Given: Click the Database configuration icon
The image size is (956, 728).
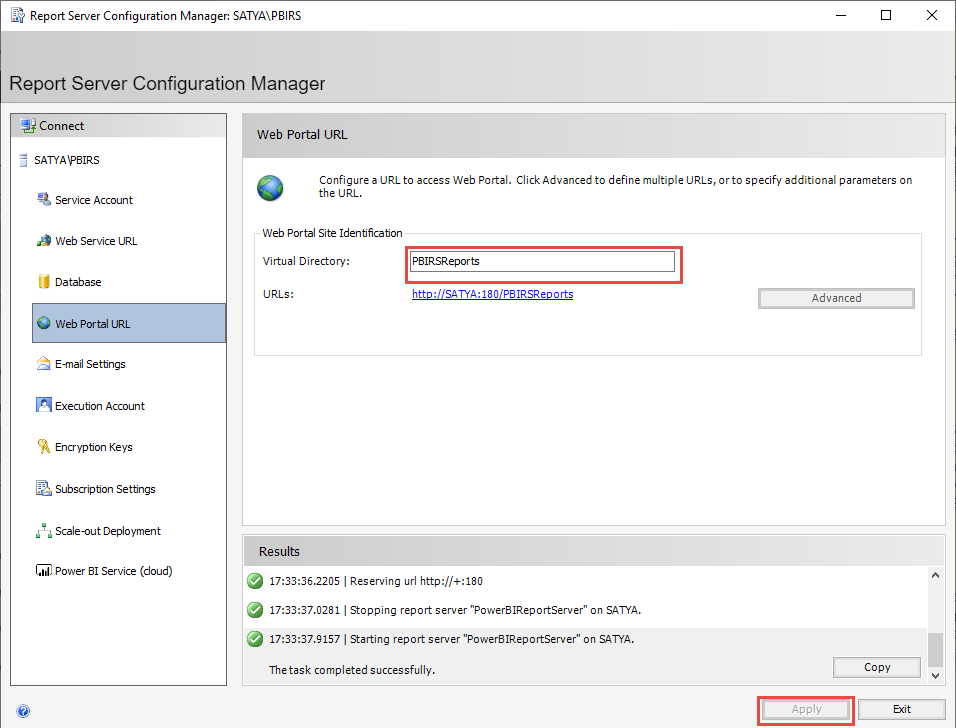Looking at the screenshot, I should [x=44, y=281].
